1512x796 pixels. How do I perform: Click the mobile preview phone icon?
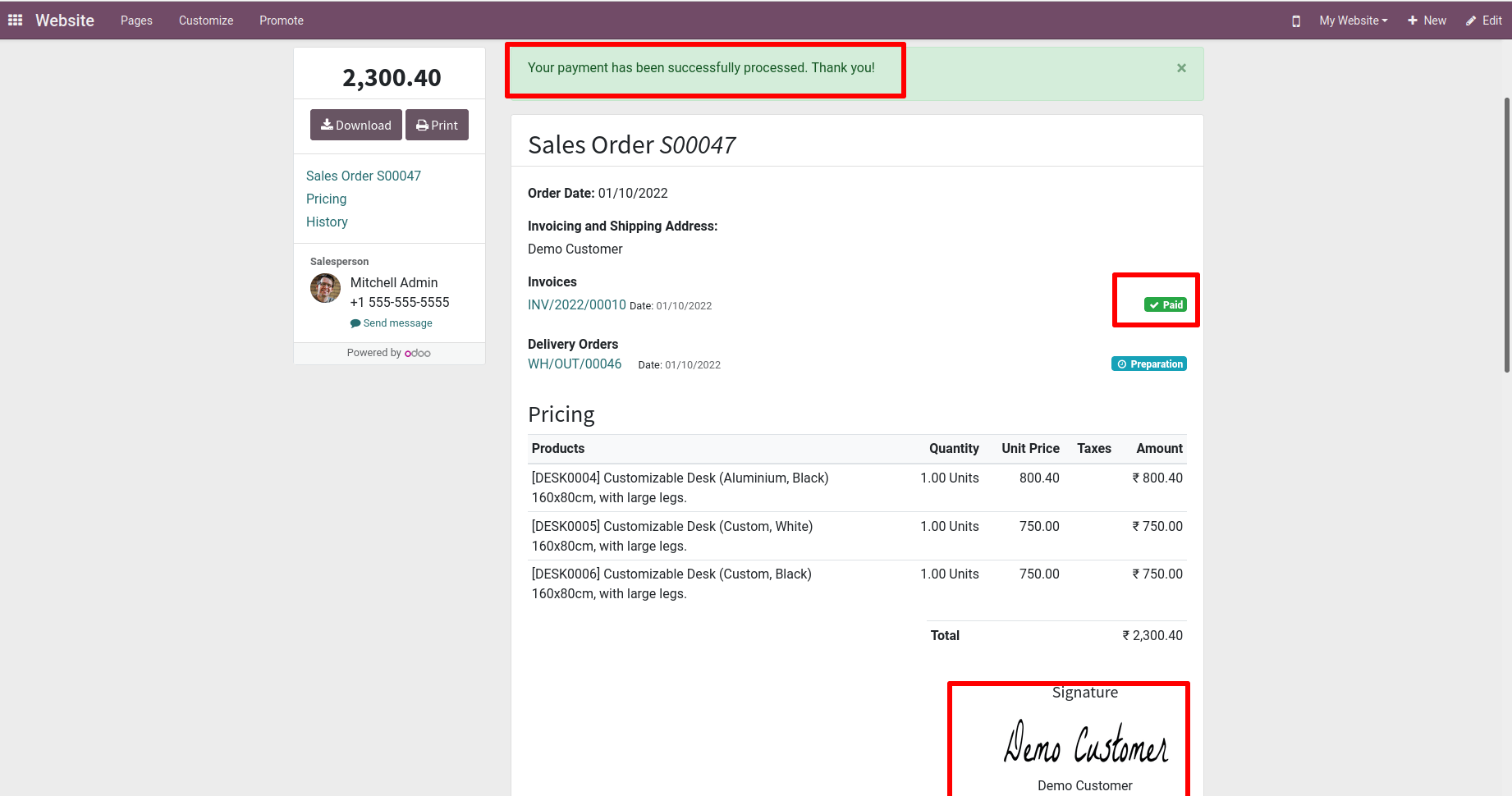pyautogui.click(x=1296, y=21)
